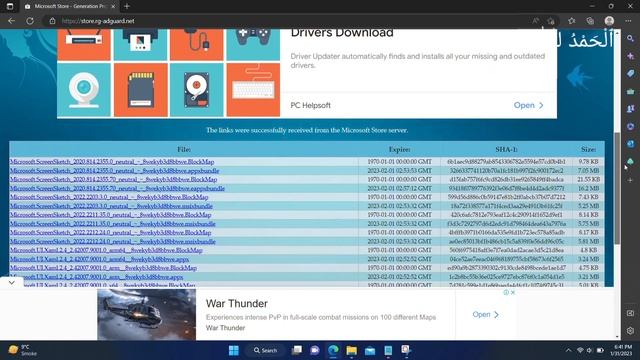640x360 pixels.
Task: Download UI.Xaml.2.4 arm64 BlockMap file
Action: point(106,250)
